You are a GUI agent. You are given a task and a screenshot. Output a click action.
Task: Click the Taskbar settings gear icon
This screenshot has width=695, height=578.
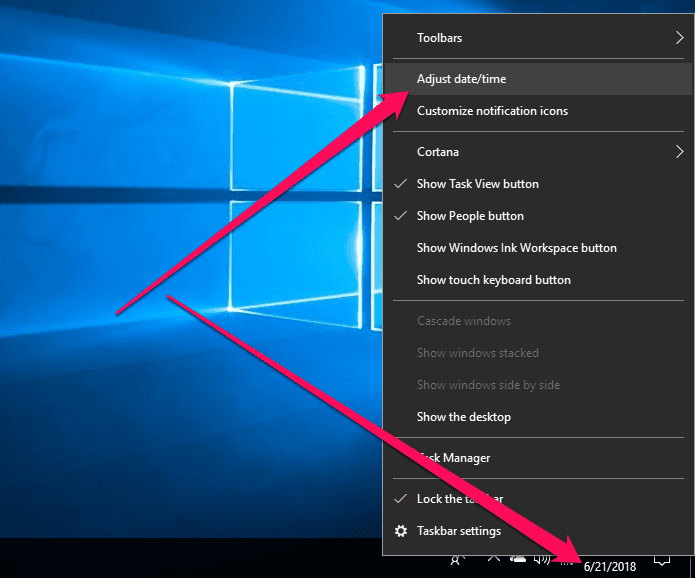[x=401, y=531]
